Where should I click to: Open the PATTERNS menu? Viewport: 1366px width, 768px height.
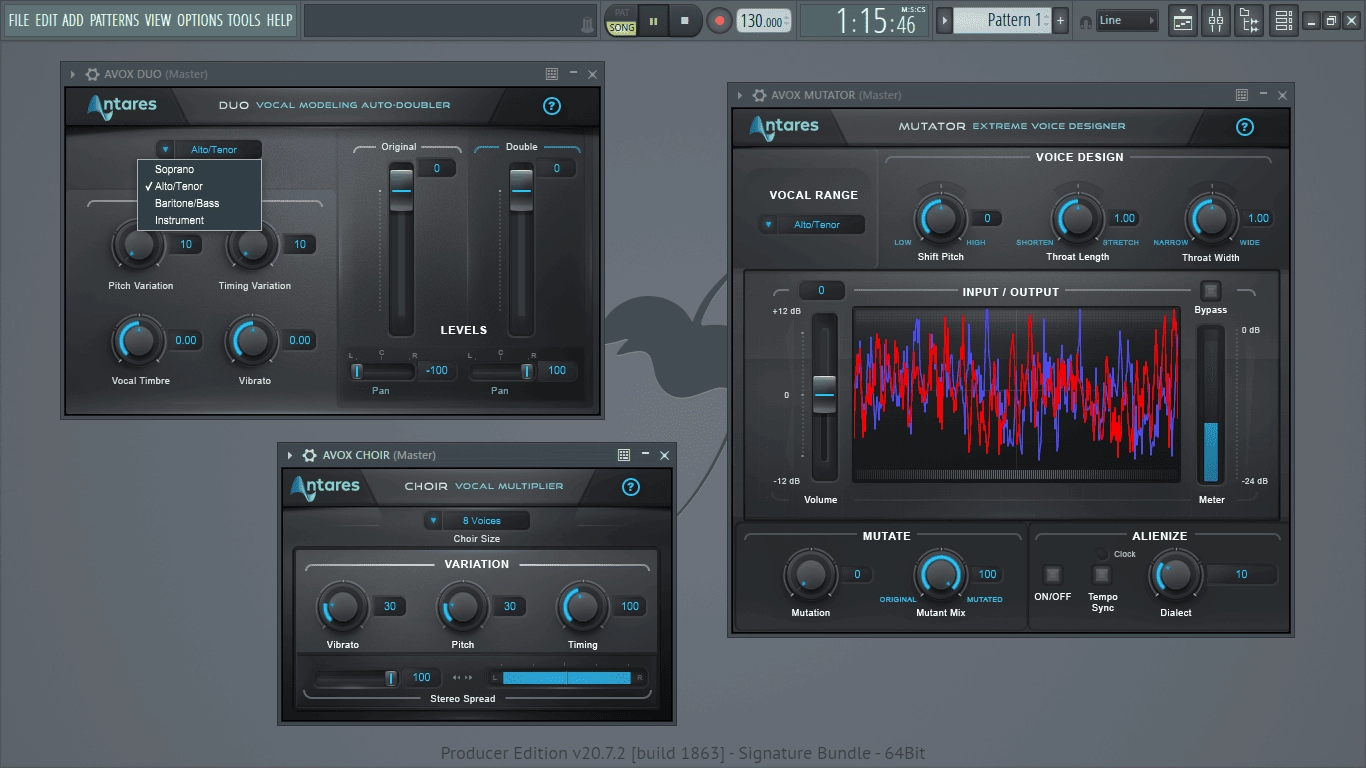114,20
